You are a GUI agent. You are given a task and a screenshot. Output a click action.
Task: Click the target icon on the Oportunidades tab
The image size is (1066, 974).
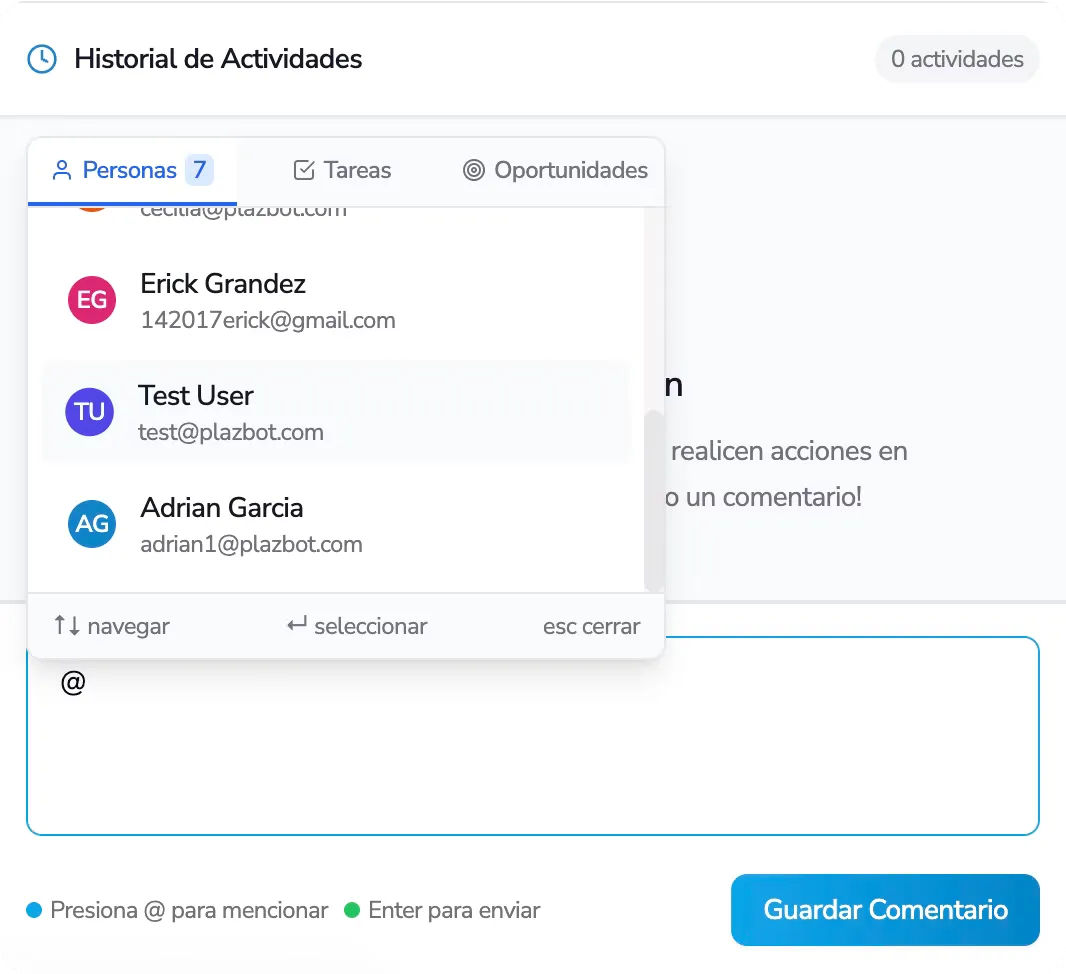point(472,170)
